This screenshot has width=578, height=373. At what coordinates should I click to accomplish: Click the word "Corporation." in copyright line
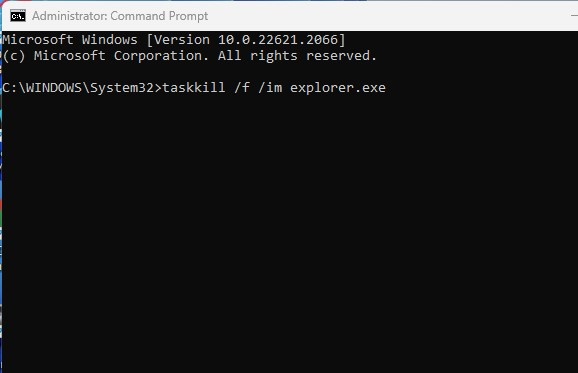(x=161, y=56)
